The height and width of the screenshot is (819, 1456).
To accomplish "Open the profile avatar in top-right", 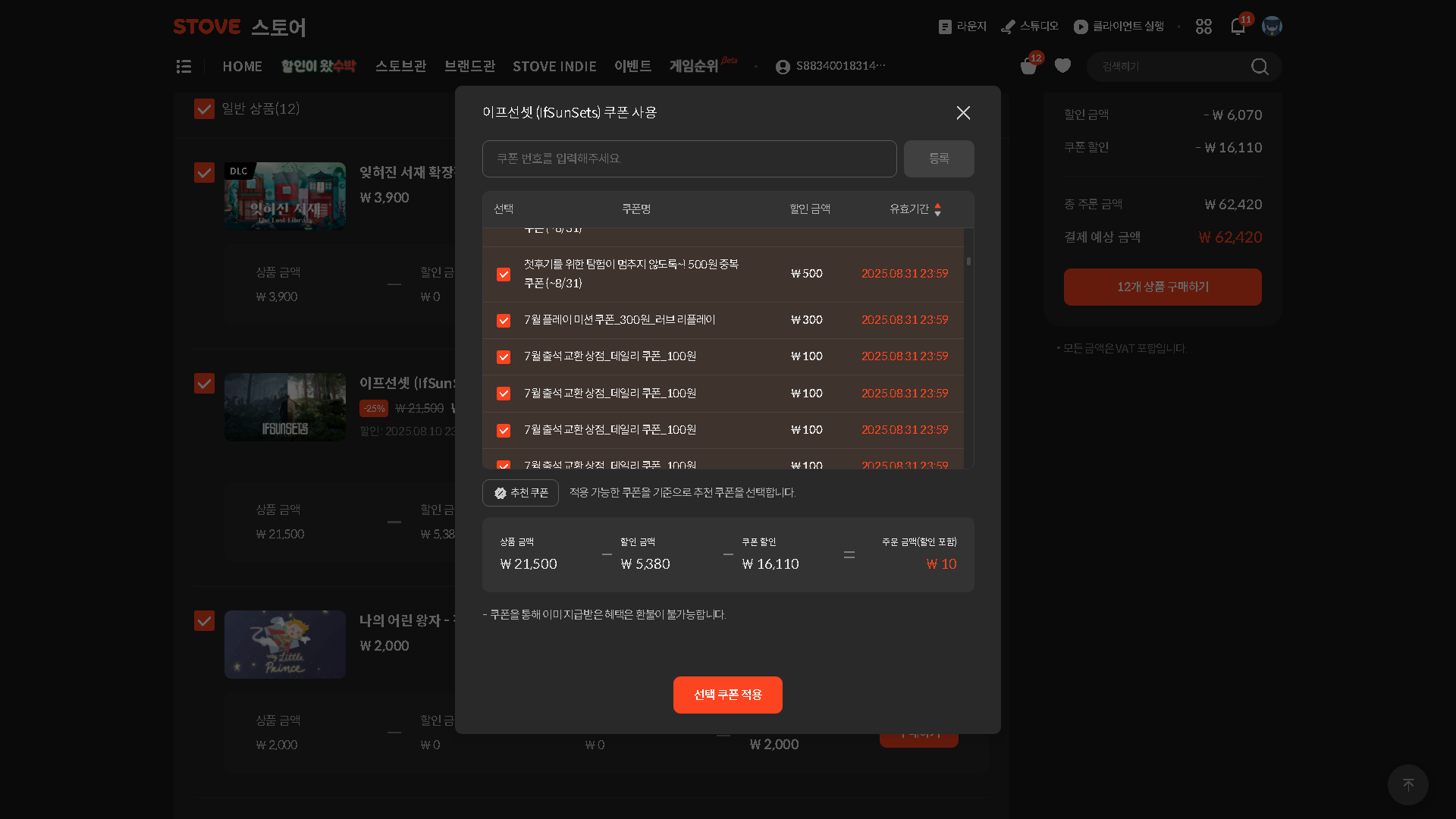I will pyautogui.click(x=1272, y=27).
